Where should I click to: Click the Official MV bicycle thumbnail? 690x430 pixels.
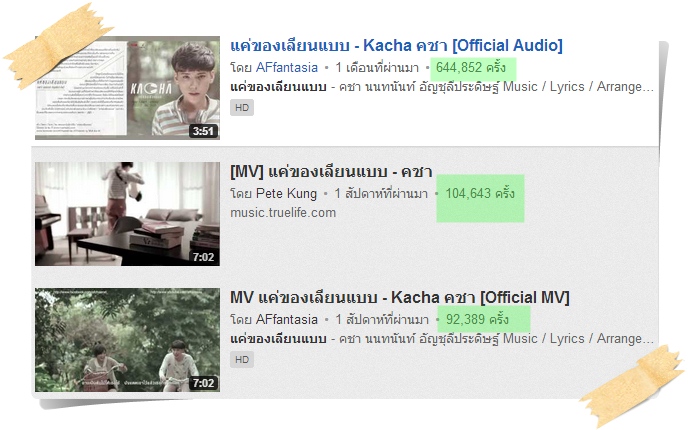point(127,340)
